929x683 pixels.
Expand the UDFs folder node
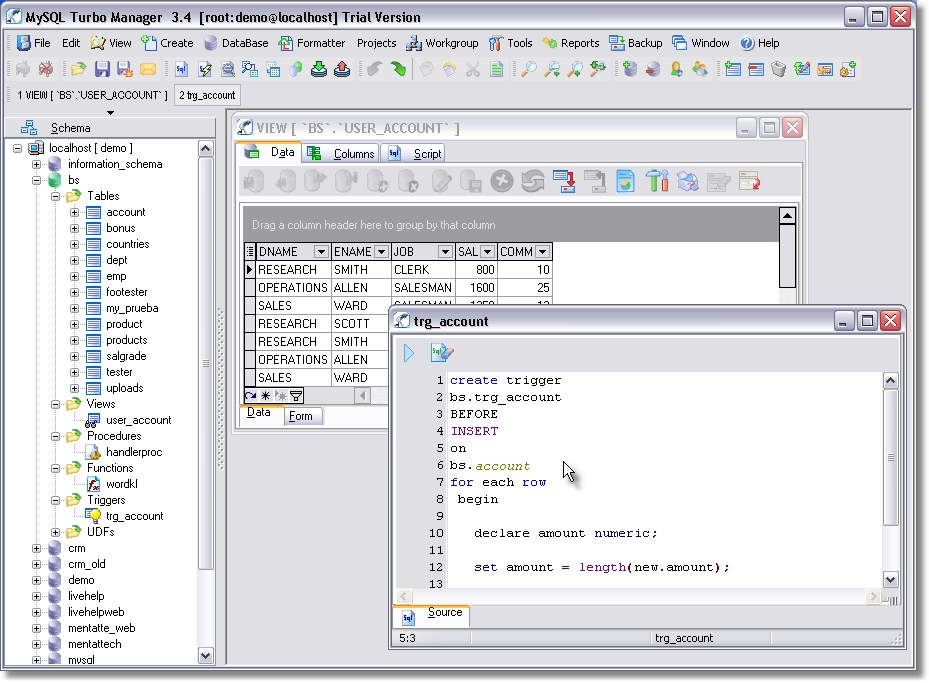[x=55, y=532]
